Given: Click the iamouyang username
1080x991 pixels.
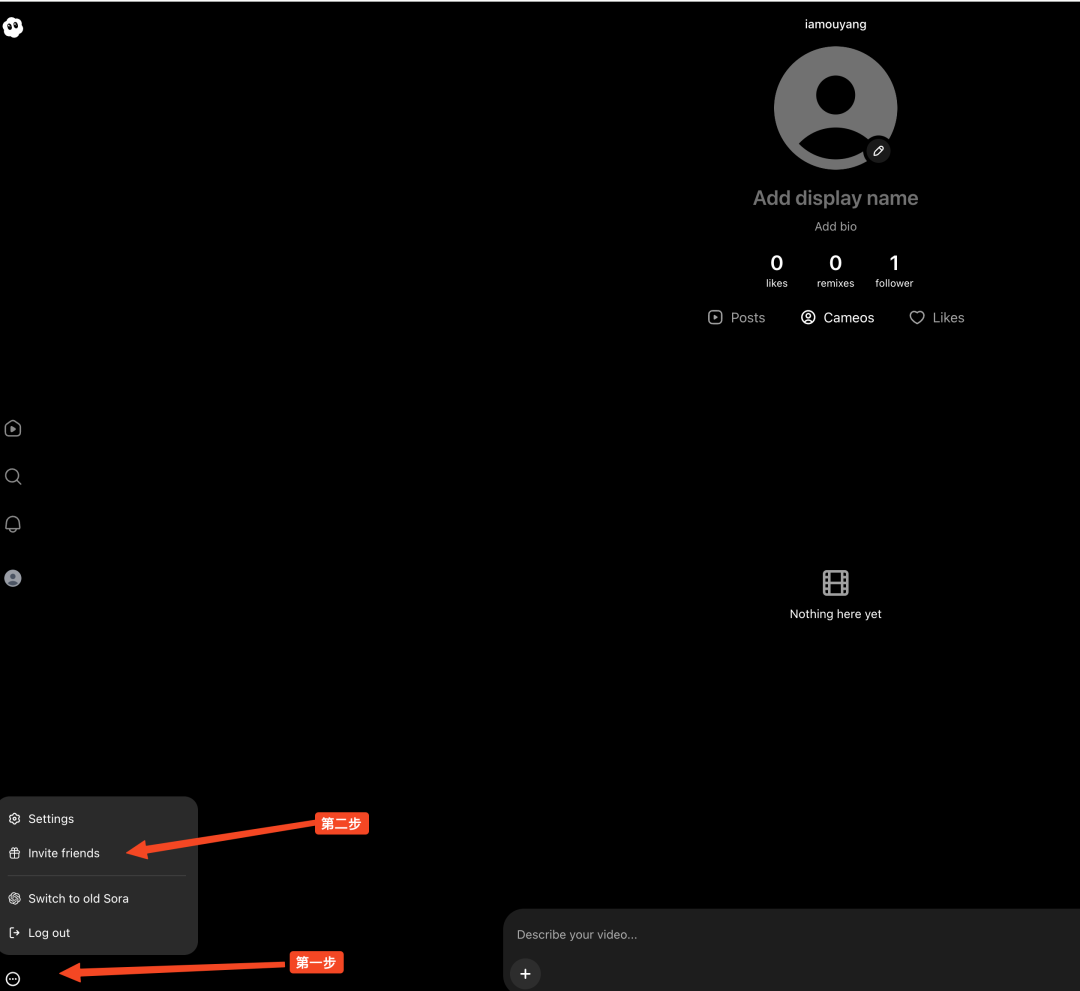Looking at the screenshot, I should pos(835,24).
